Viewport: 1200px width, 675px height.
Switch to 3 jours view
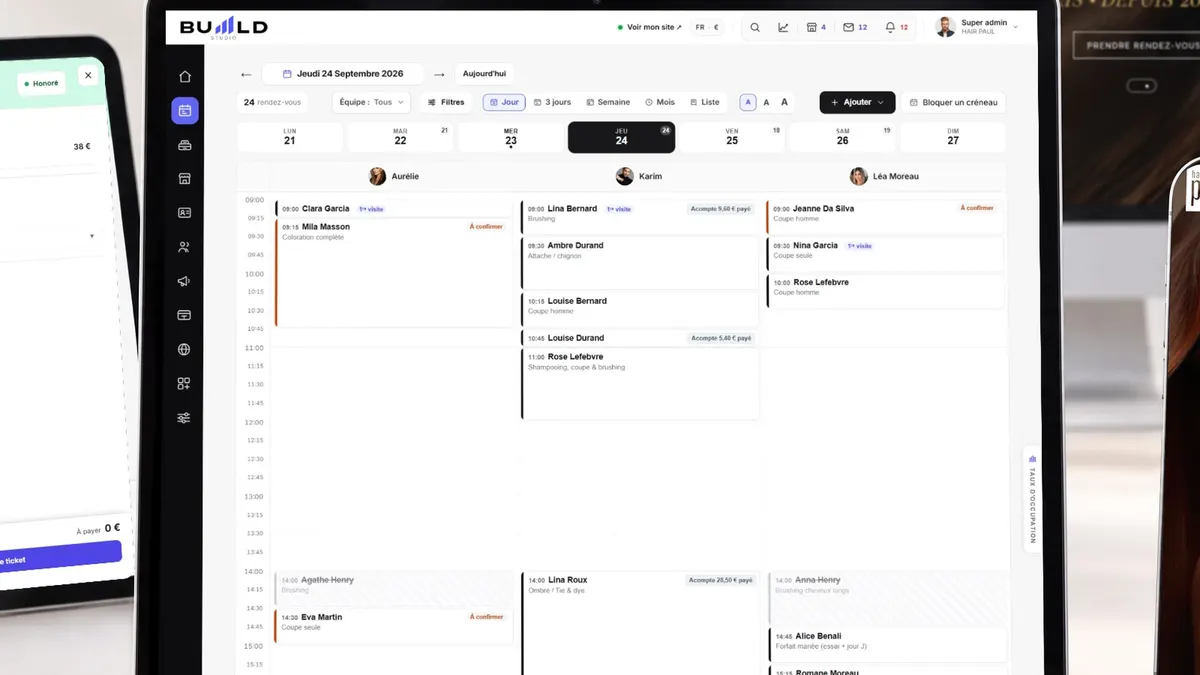pyautogui.click(x=552, y=102)
